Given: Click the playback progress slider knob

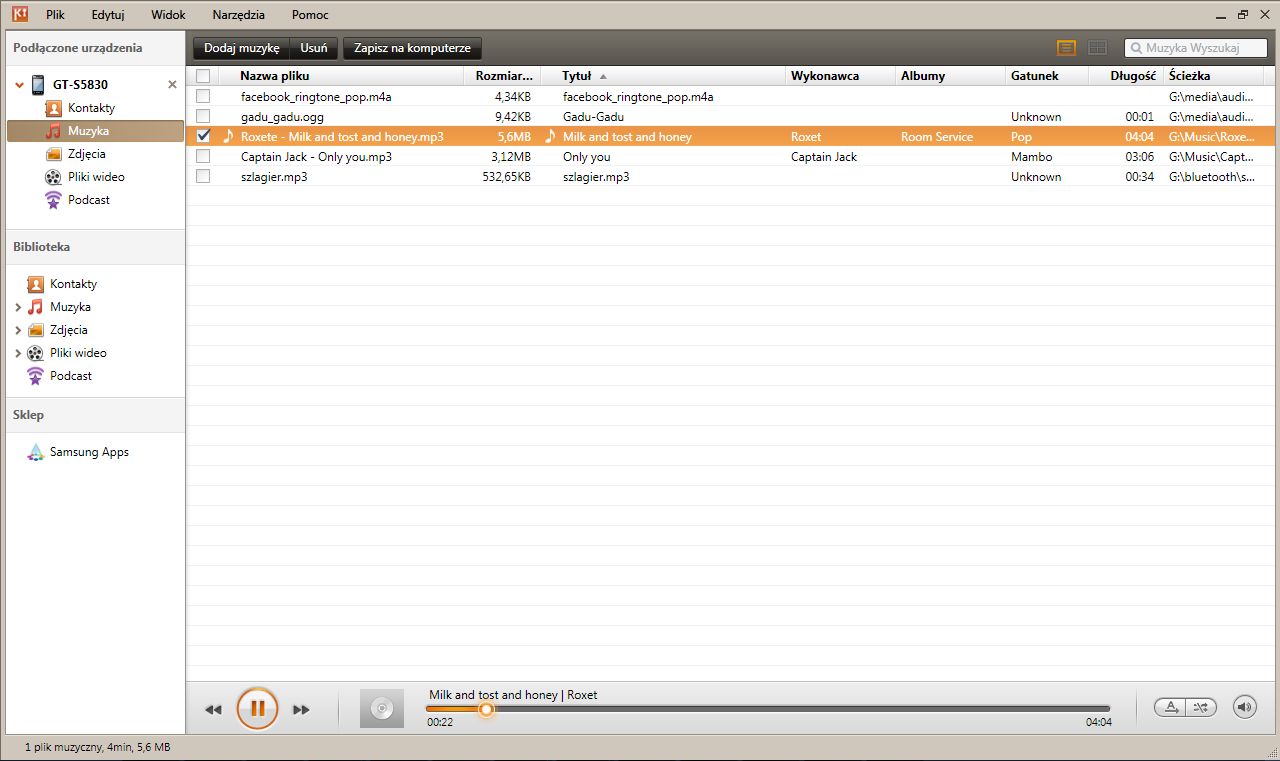Looking at the screenshot, I should (x=486, y=709).
